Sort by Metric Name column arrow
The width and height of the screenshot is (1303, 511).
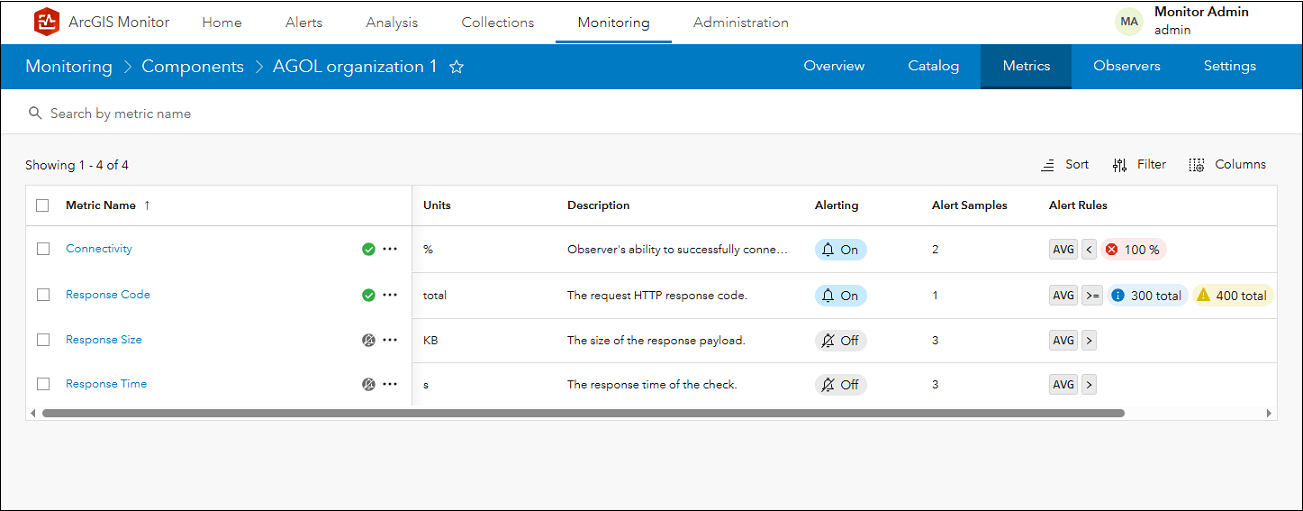147,206
